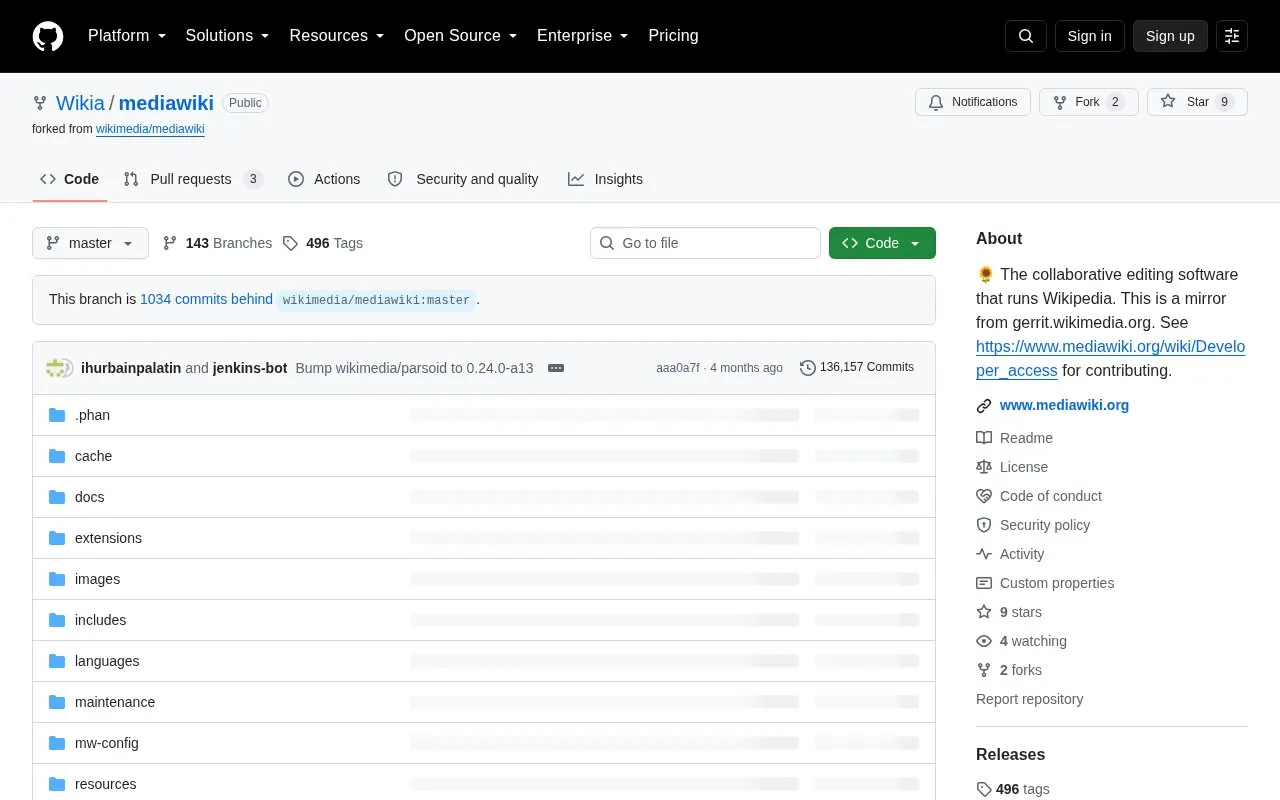
Task: Expand the Enterprise menu
Action: 583,36
